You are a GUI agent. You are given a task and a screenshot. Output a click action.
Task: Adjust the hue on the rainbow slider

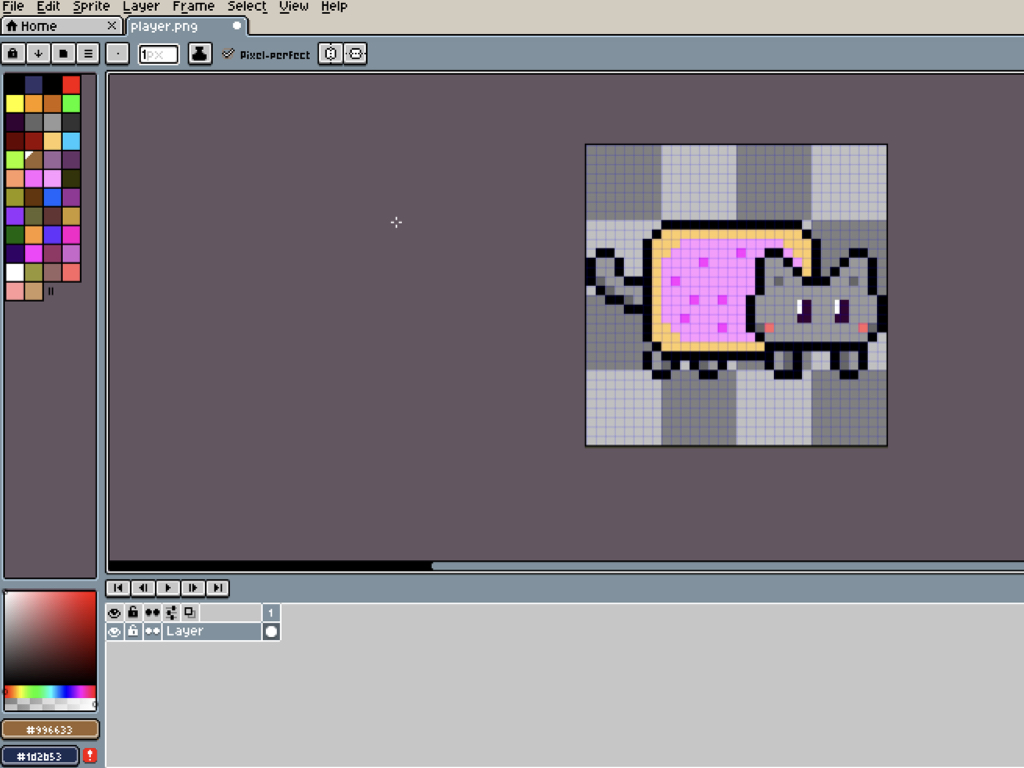coord(50,692)
